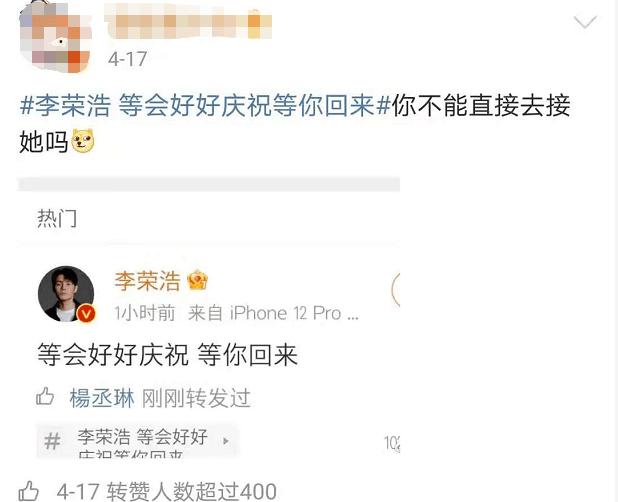Open the 4-17 转赞人数超过400 text
This screenshot has height=502, width=618.
(166, 491)
